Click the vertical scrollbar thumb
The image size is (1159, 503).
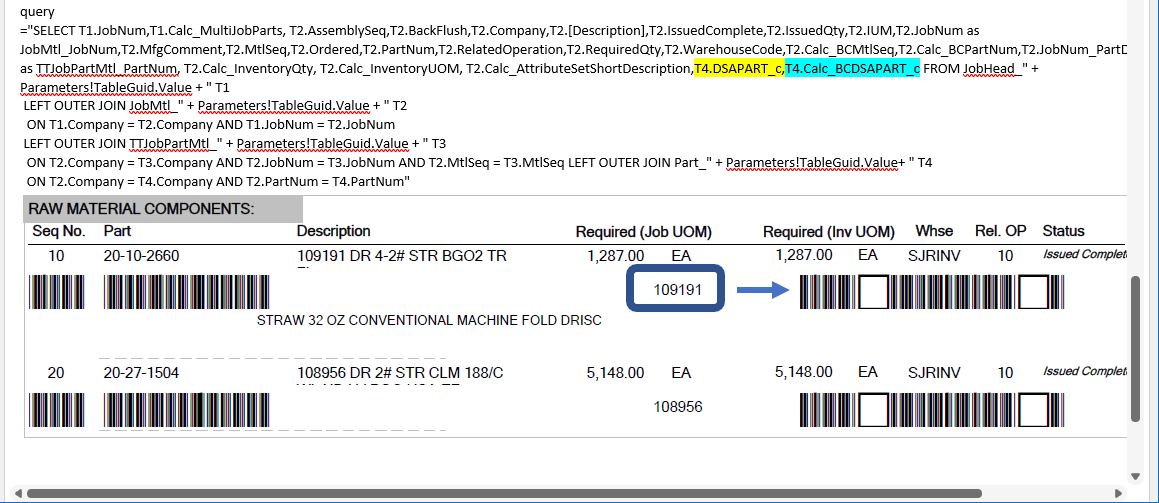point(1135,349)
